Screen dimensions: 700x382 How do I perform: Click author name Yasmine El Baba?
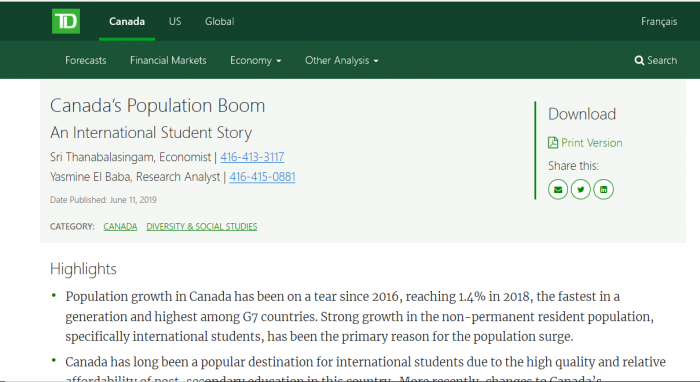pyautogui.click(x=90, y=177)
